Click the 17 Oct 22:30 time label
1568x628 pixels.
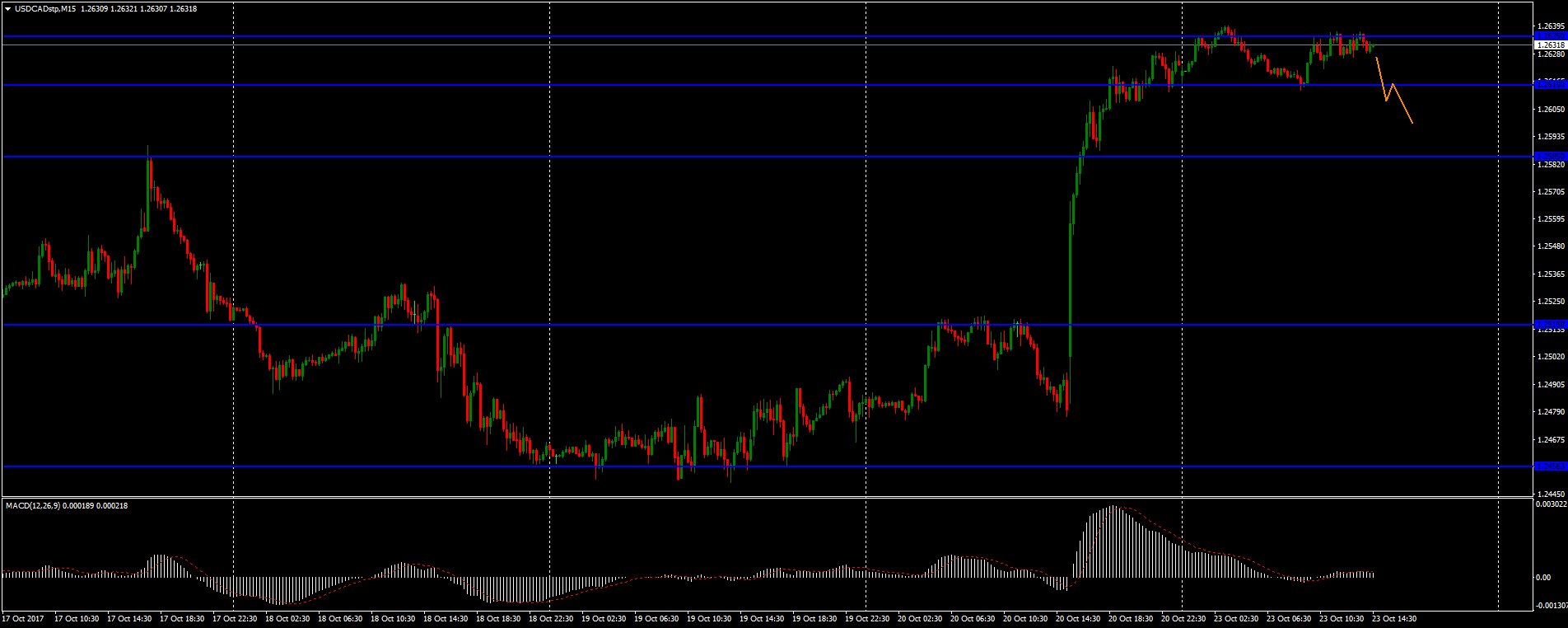coord(235,618)
